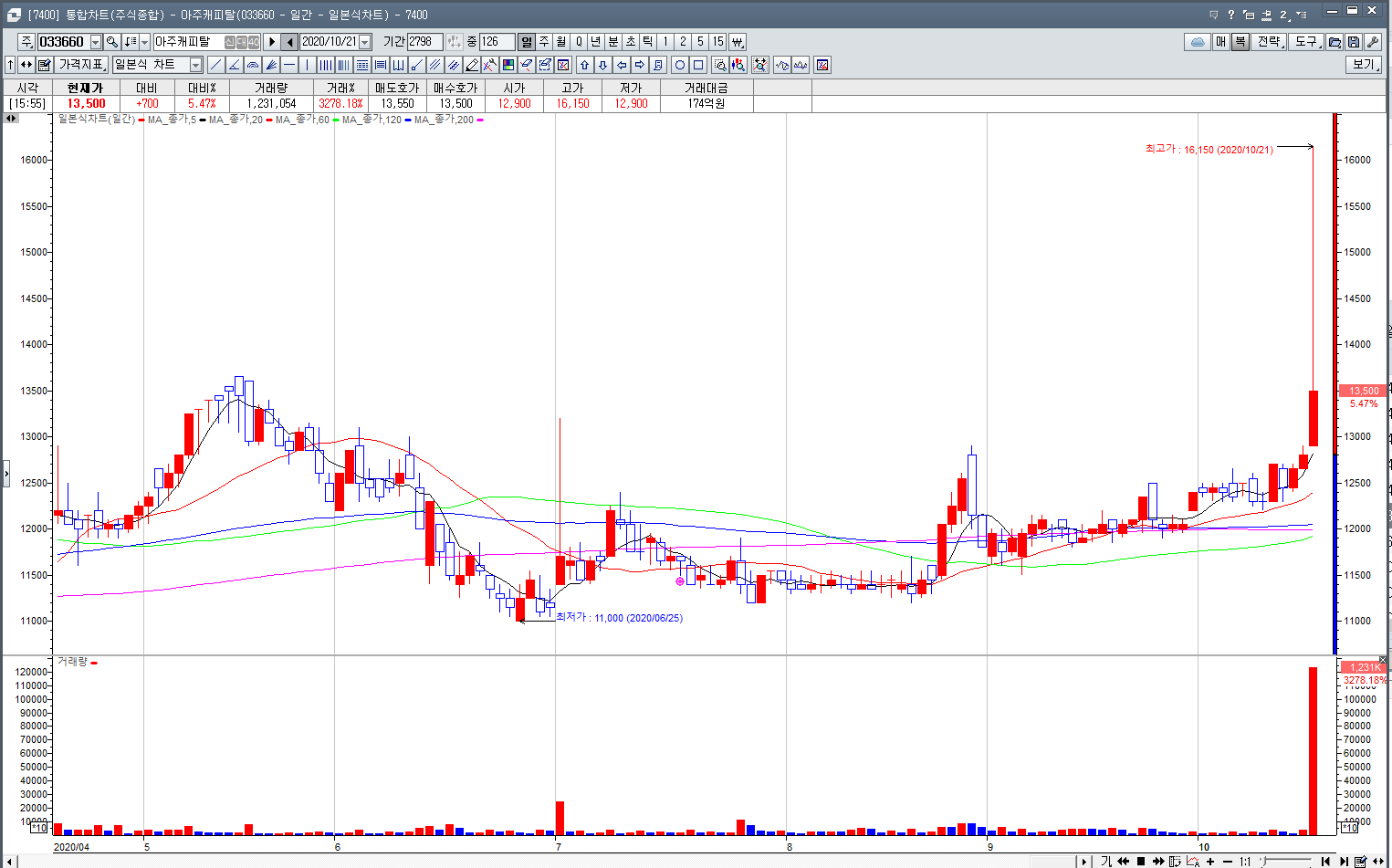Select the 1 interval button

(x=665, y=42)
